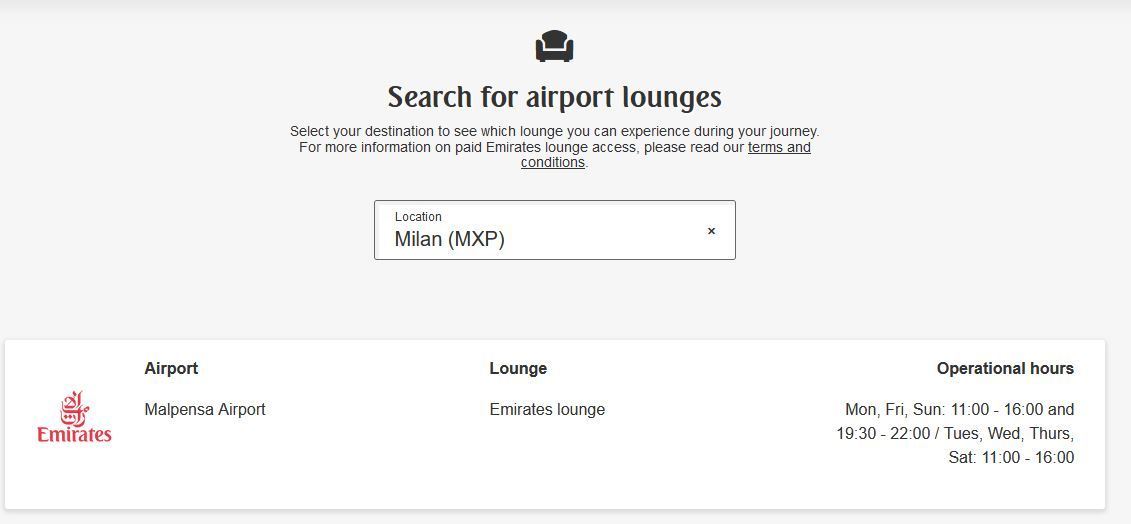Click the 'Search for airport lounges' heading

pyautogui.click(x=554, y=97)
